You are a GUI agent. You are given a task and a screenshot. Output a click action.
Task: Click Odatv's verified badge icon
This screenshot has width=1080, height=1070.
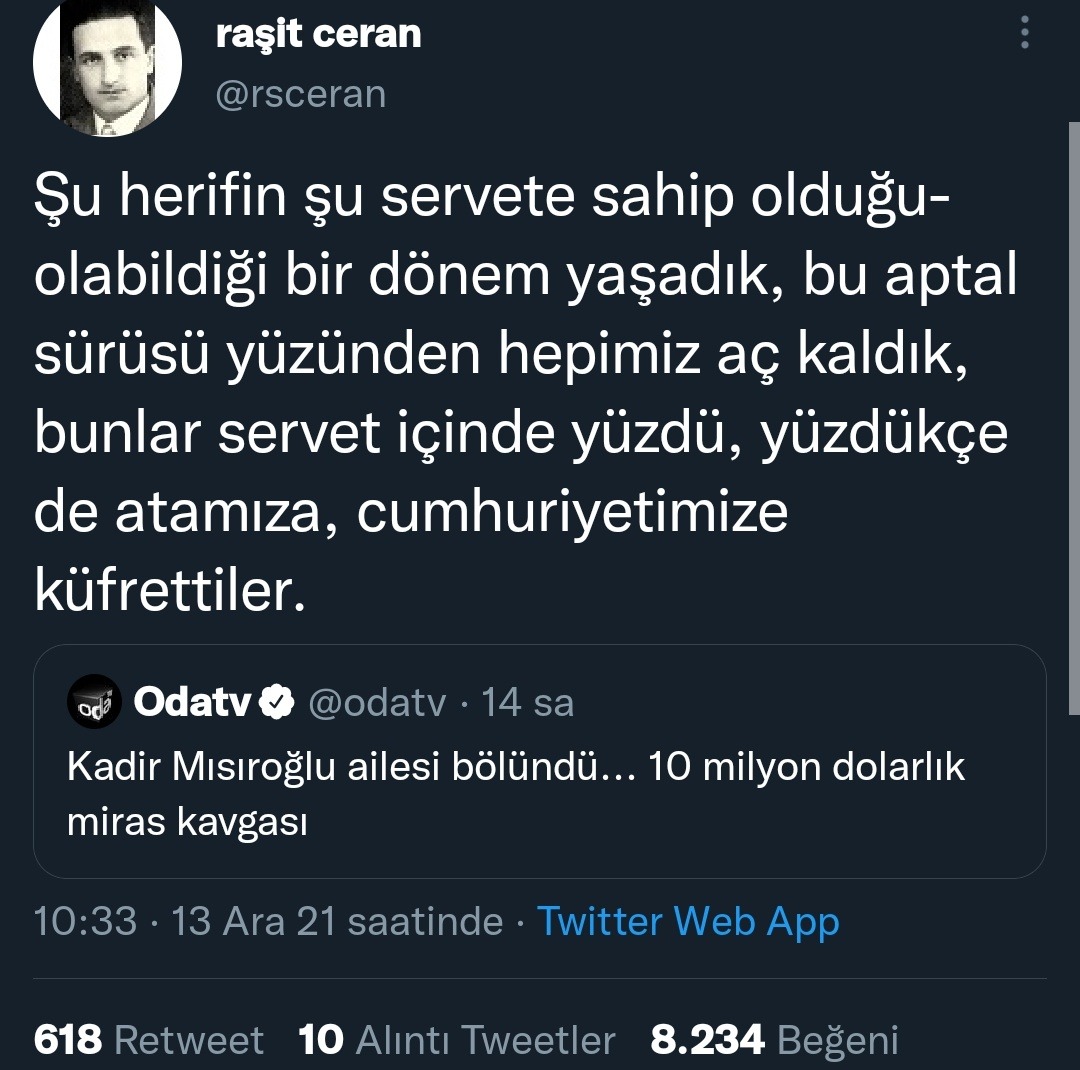click(x=275, y=704)
